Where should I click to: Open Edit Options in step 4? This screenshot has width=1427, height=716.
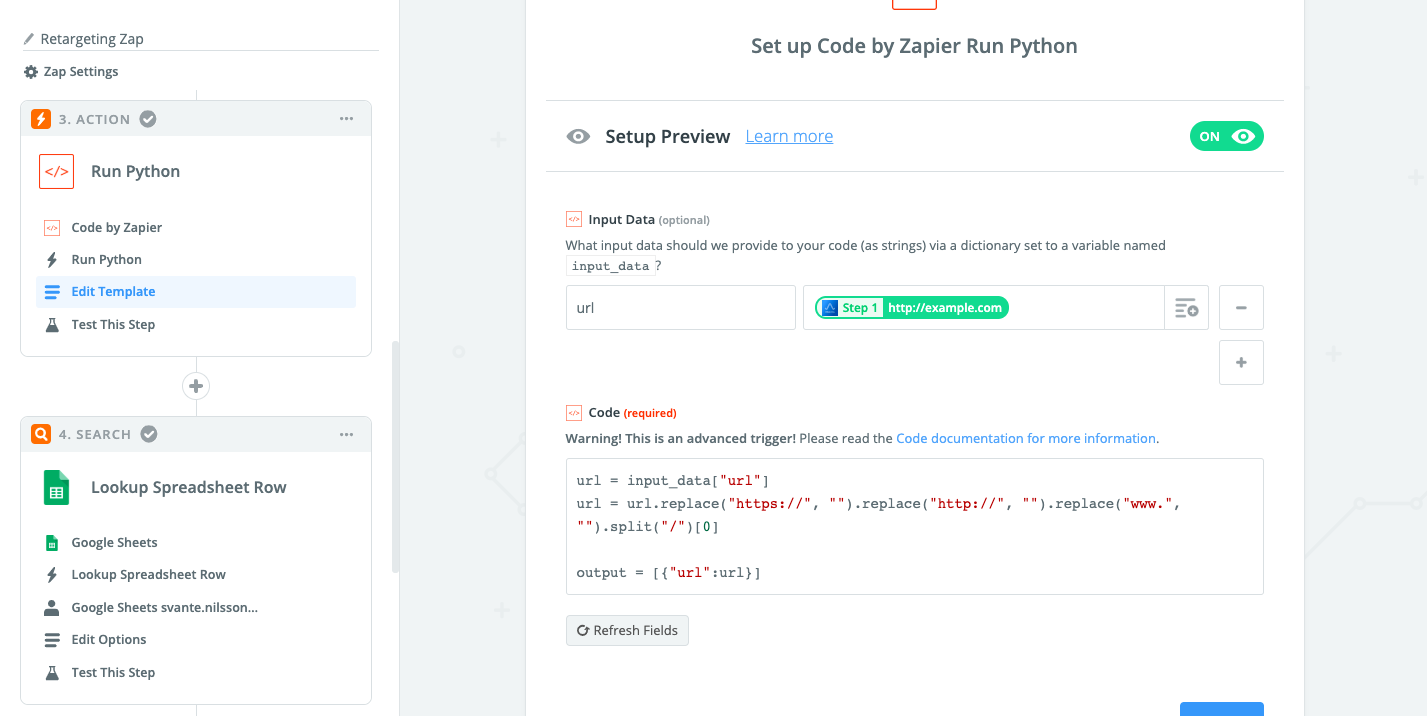(196, 639)
